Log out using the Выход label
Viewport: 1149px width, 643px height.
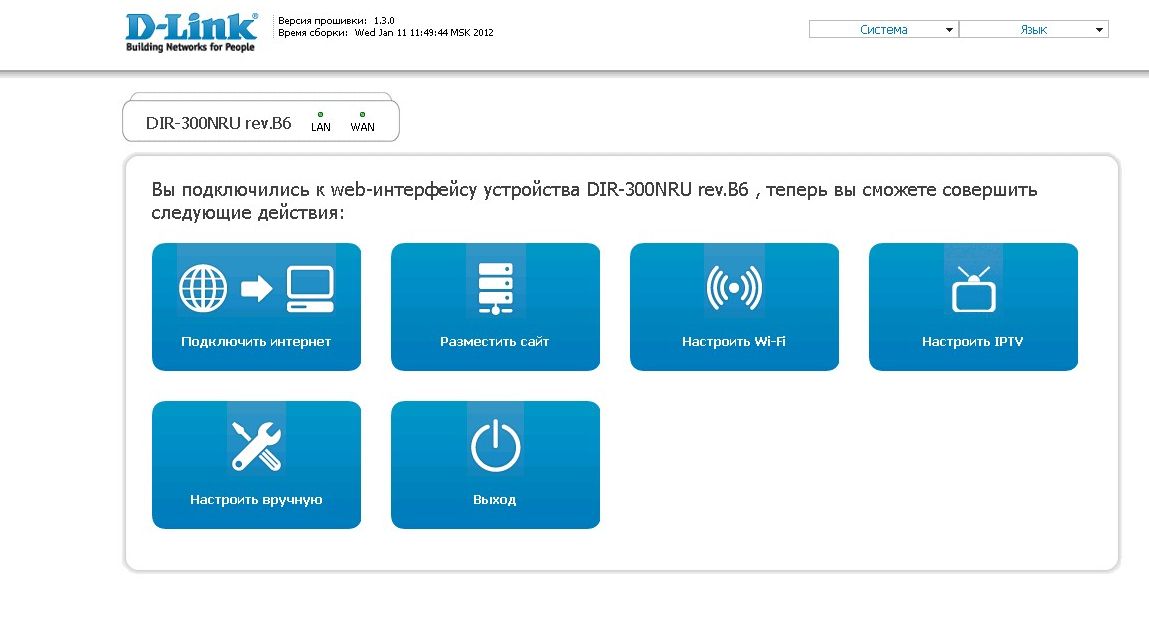495,500
